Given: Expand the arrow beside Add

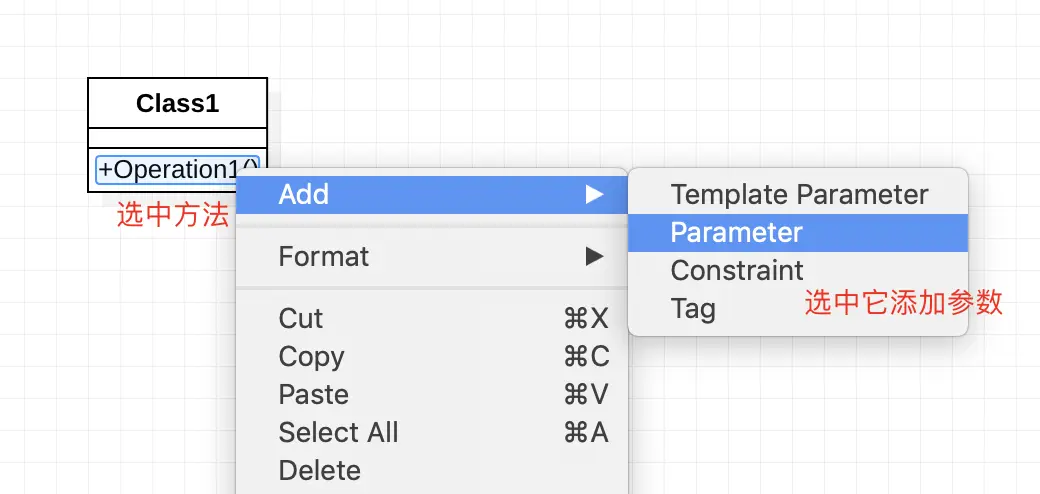Looking at the screenshot, I should [595, 194].
